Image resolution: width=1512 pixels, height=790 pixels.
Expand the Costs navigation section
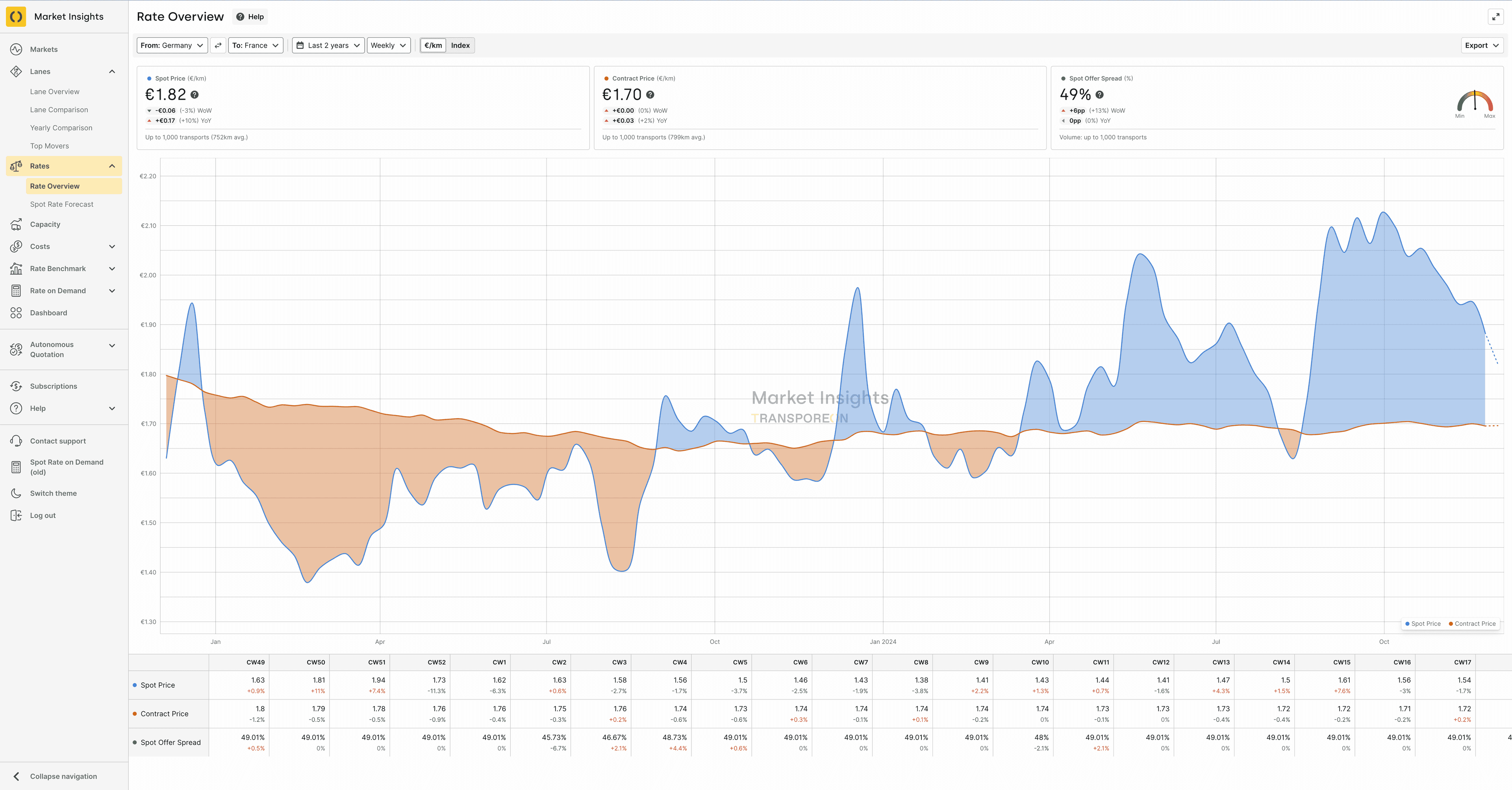click(x=112, y=247)
